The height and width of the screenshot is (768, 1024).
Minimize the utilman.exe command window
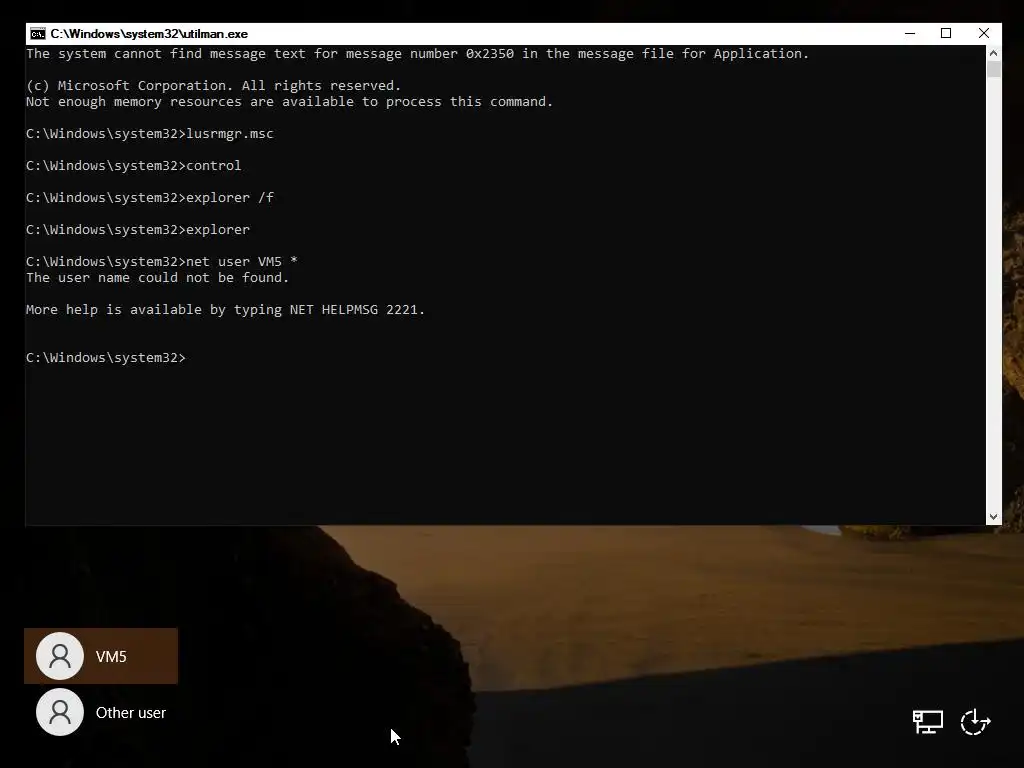(910, 33)
